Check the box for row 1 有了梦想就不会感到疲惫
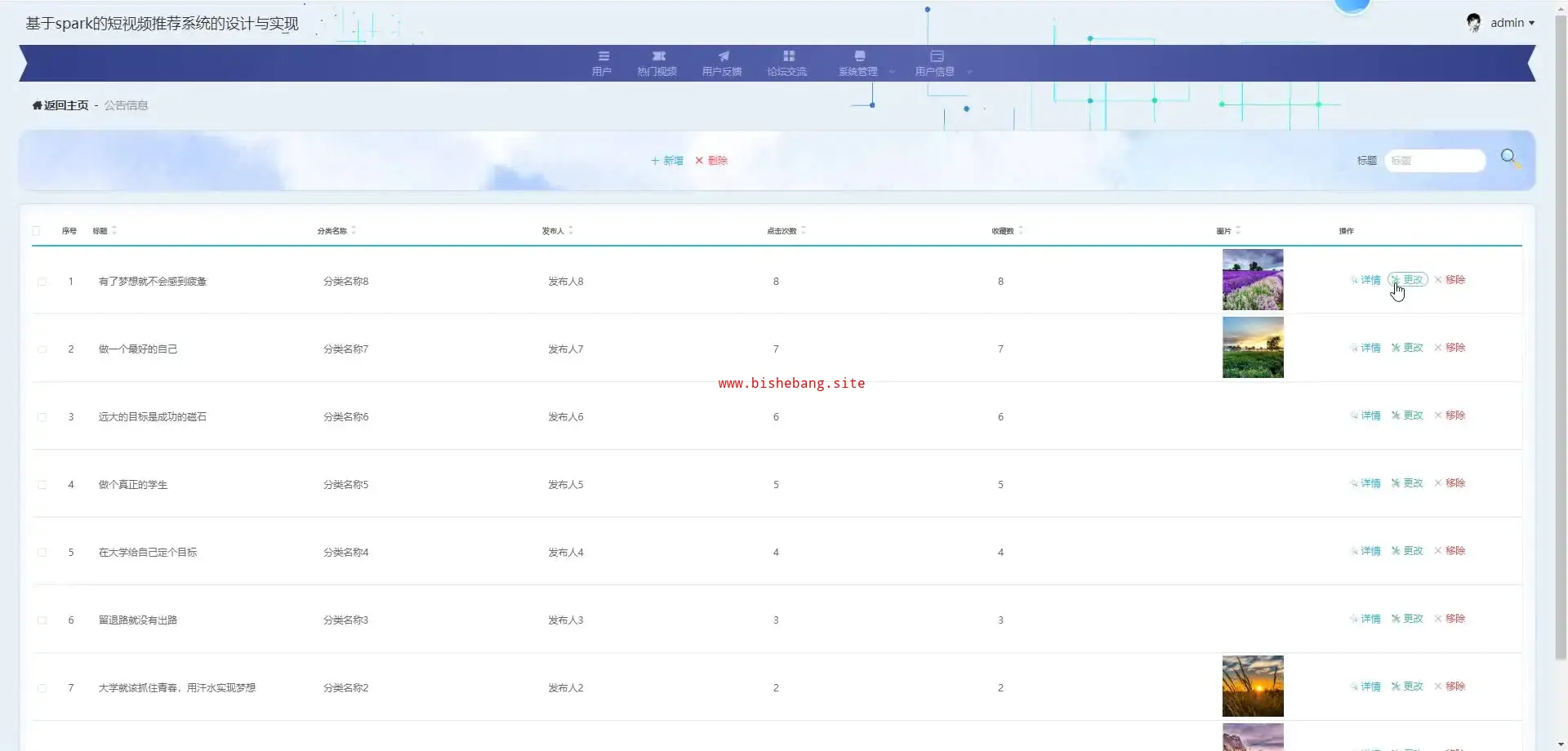The height and width of the screenshot is (751, 1568). pyautogui.click(x=42, y=282)
